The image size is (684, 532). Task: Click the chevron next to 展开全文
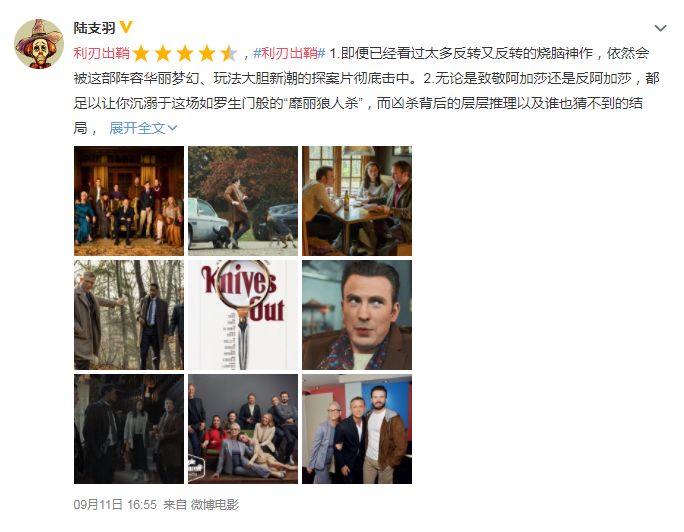[172, 128]
